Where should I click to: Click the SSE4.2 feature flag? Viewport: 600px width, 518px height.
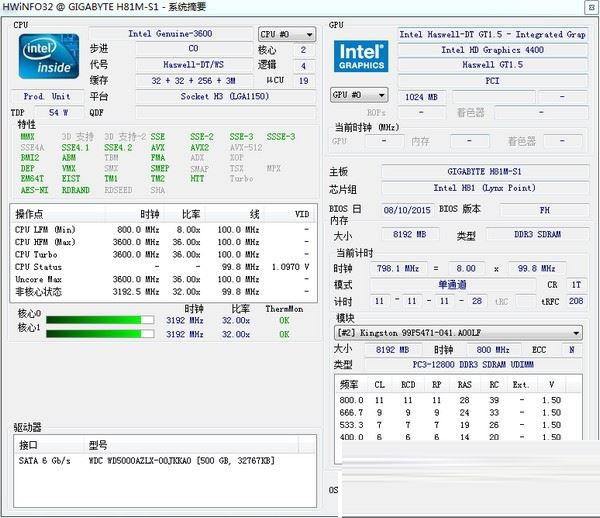pyautogui.click(x=118, y=147)
